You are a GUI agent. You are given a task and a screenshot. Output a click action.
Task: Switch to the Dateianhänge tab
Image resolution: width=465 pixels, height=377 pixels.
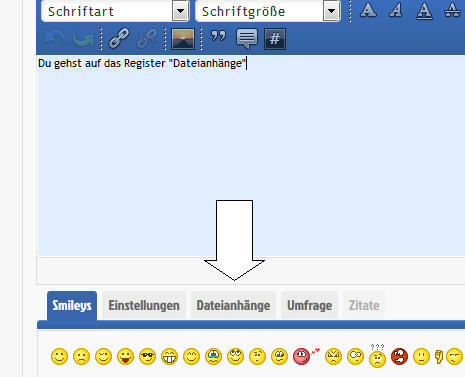(x=233, y=305)
